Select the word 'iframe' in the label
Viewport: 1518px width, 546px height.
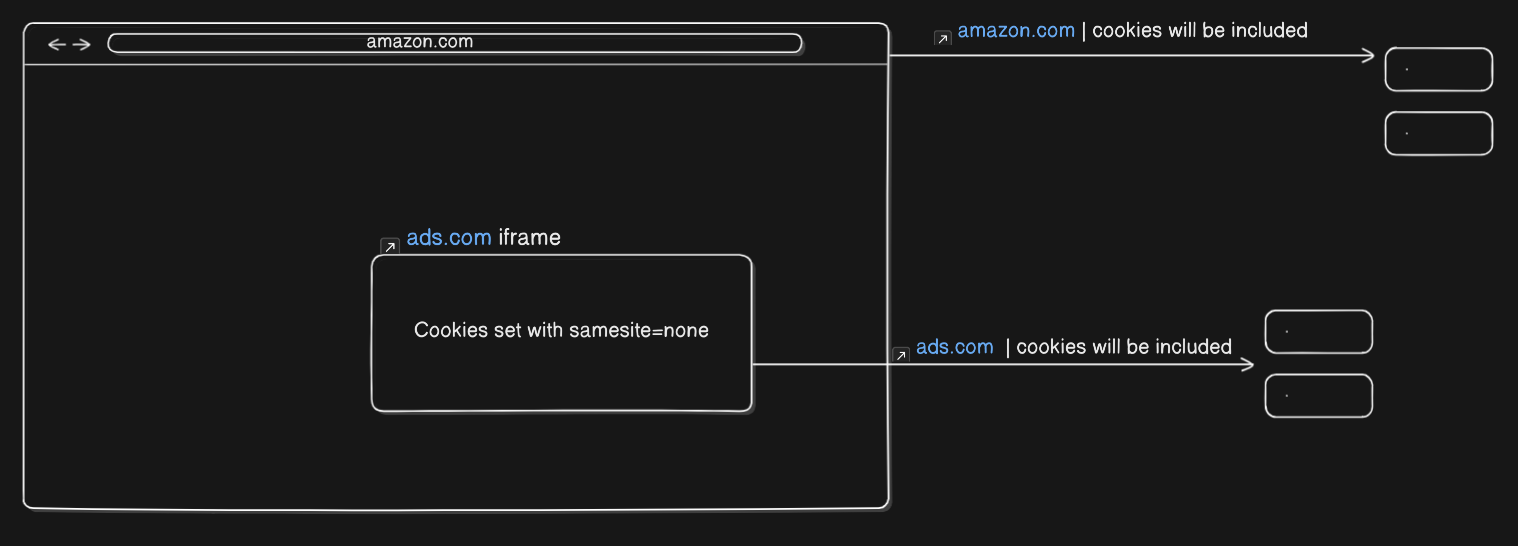click(529, 238)
